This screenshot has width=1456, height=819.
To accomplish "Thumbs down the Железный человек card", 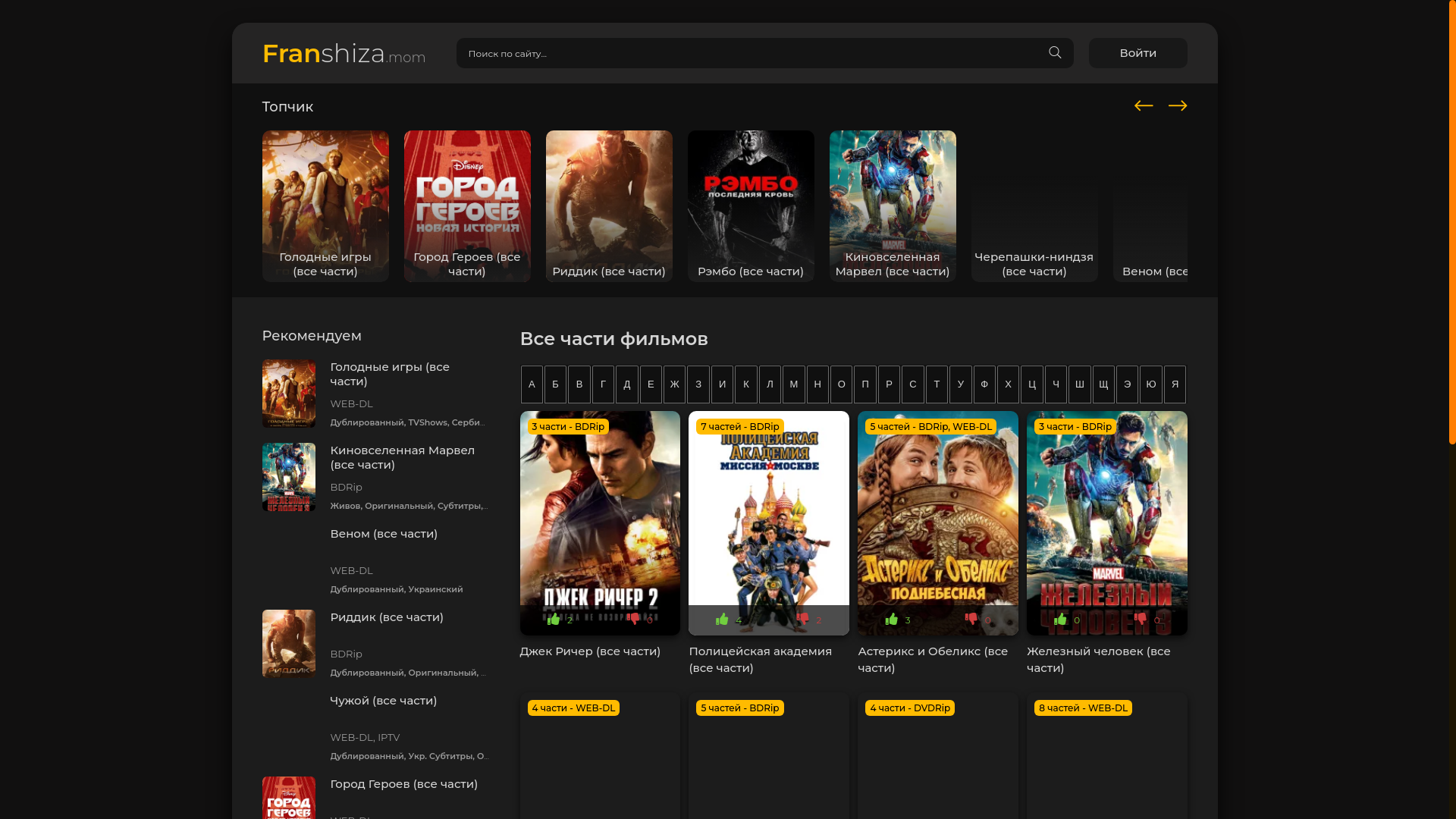I will point(1141,620).
